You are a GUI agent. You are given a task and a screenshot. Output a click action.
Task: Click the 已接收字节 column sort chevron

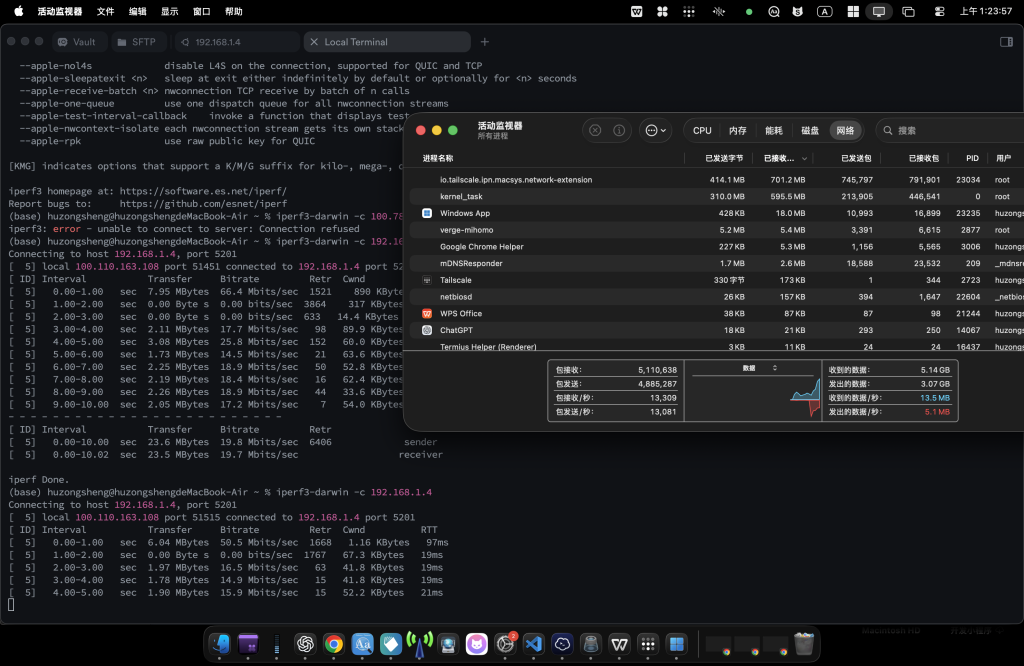[803, 159]
